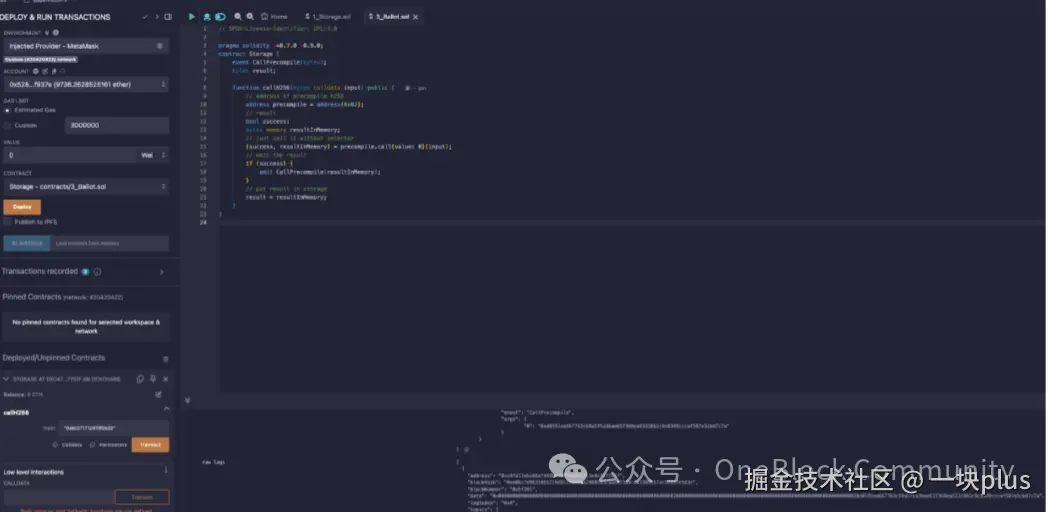1048x512 pixels.
Task: Click the callH256 function name label
Action: tap(17, 412)
